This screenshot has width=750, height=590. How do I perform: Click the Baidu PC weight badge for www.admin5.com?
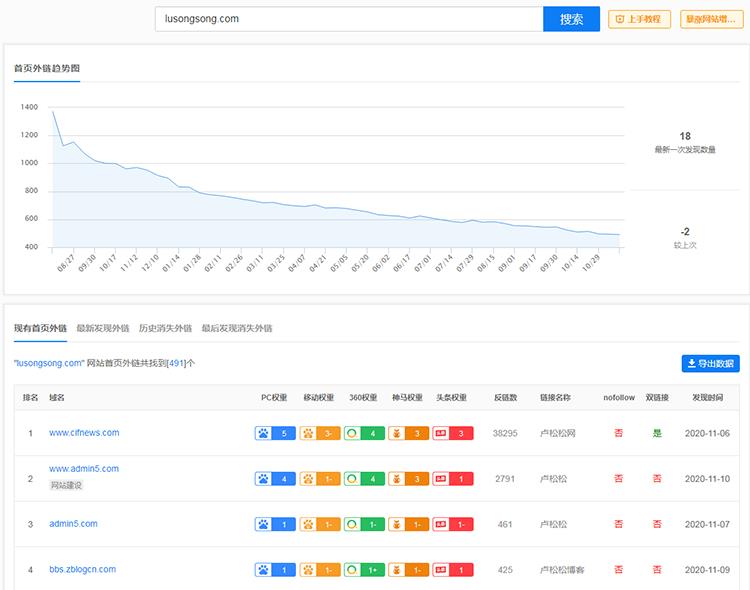coord(275,479)
